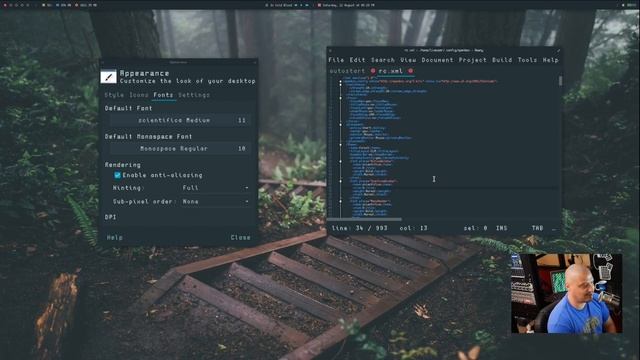Close the autostart tab with its red button
Viewport: 640px width, 360px height.
(x=373, y=71)
